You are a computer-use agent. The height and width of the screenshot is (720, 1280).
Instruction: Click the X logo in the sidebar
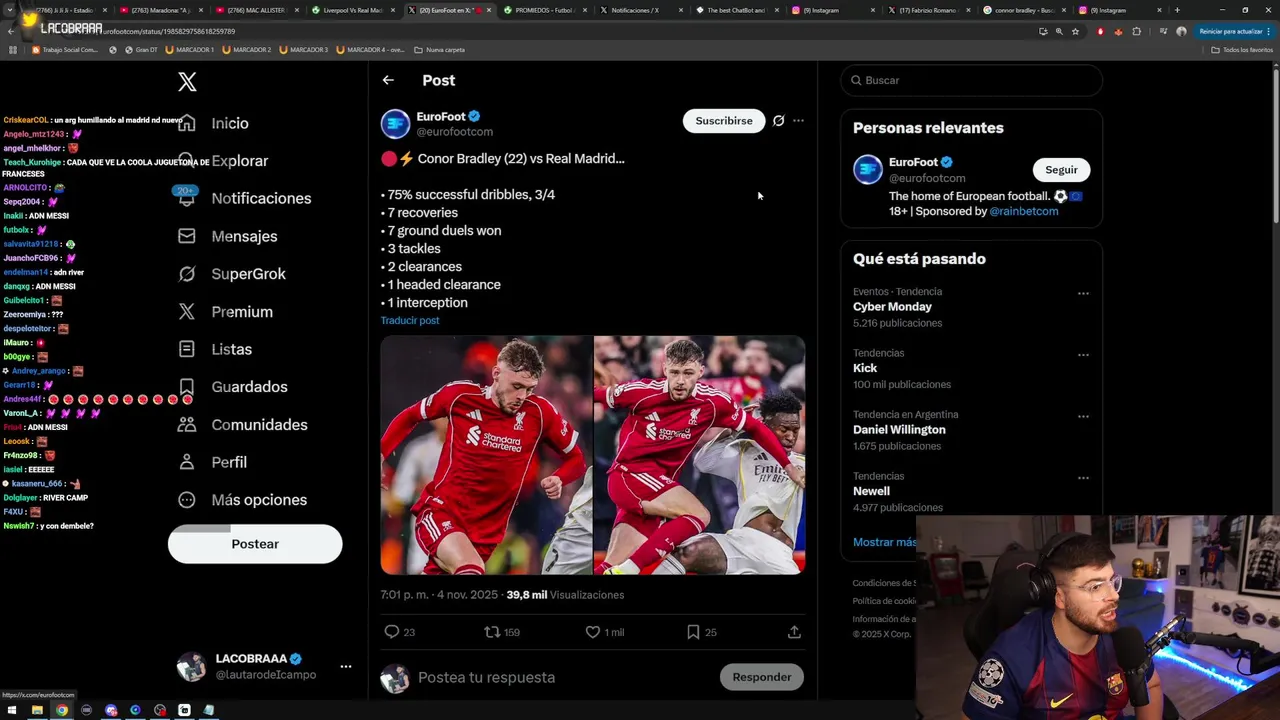coord(187,82)
